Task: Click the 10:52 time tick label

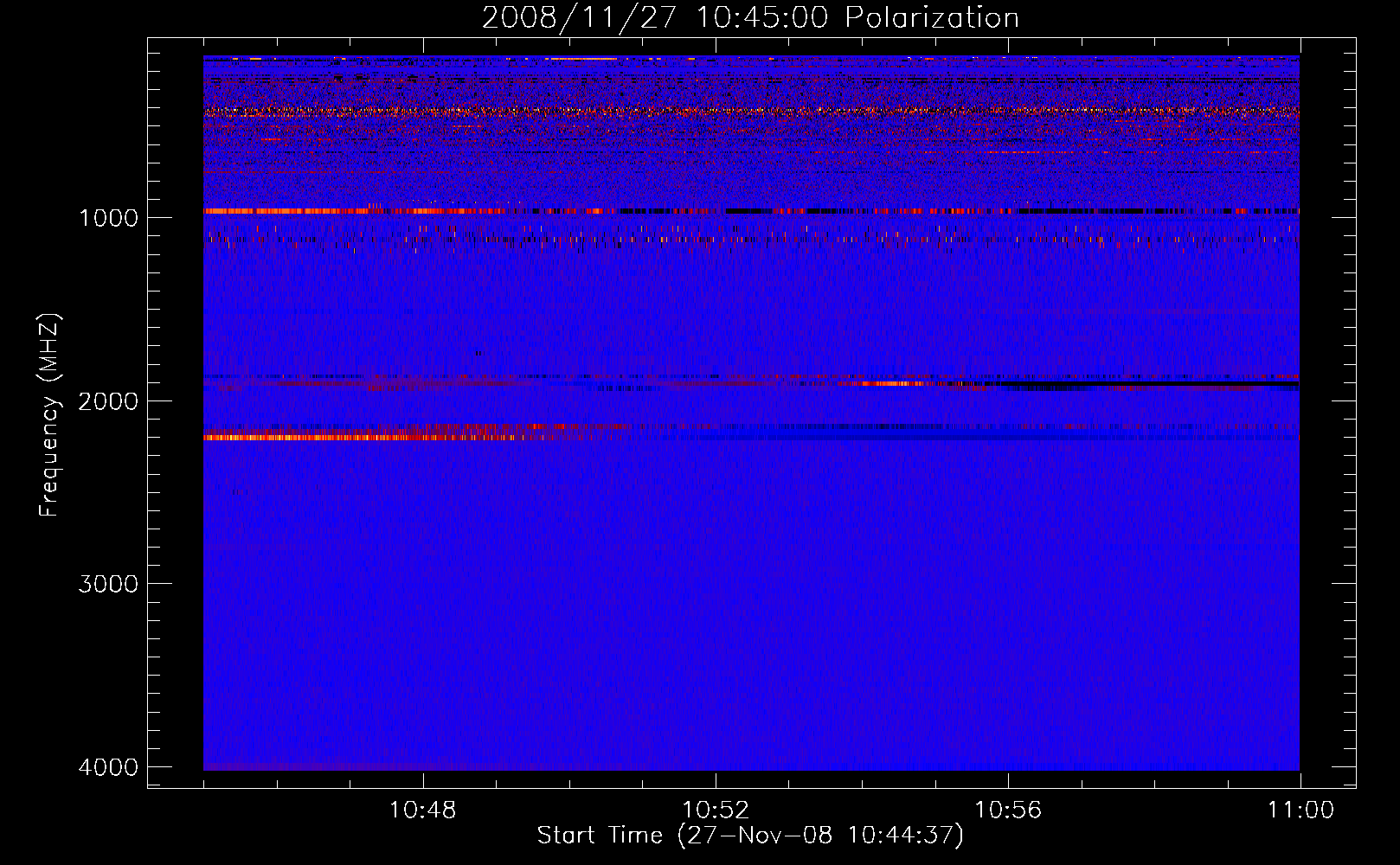Action: 716,811
